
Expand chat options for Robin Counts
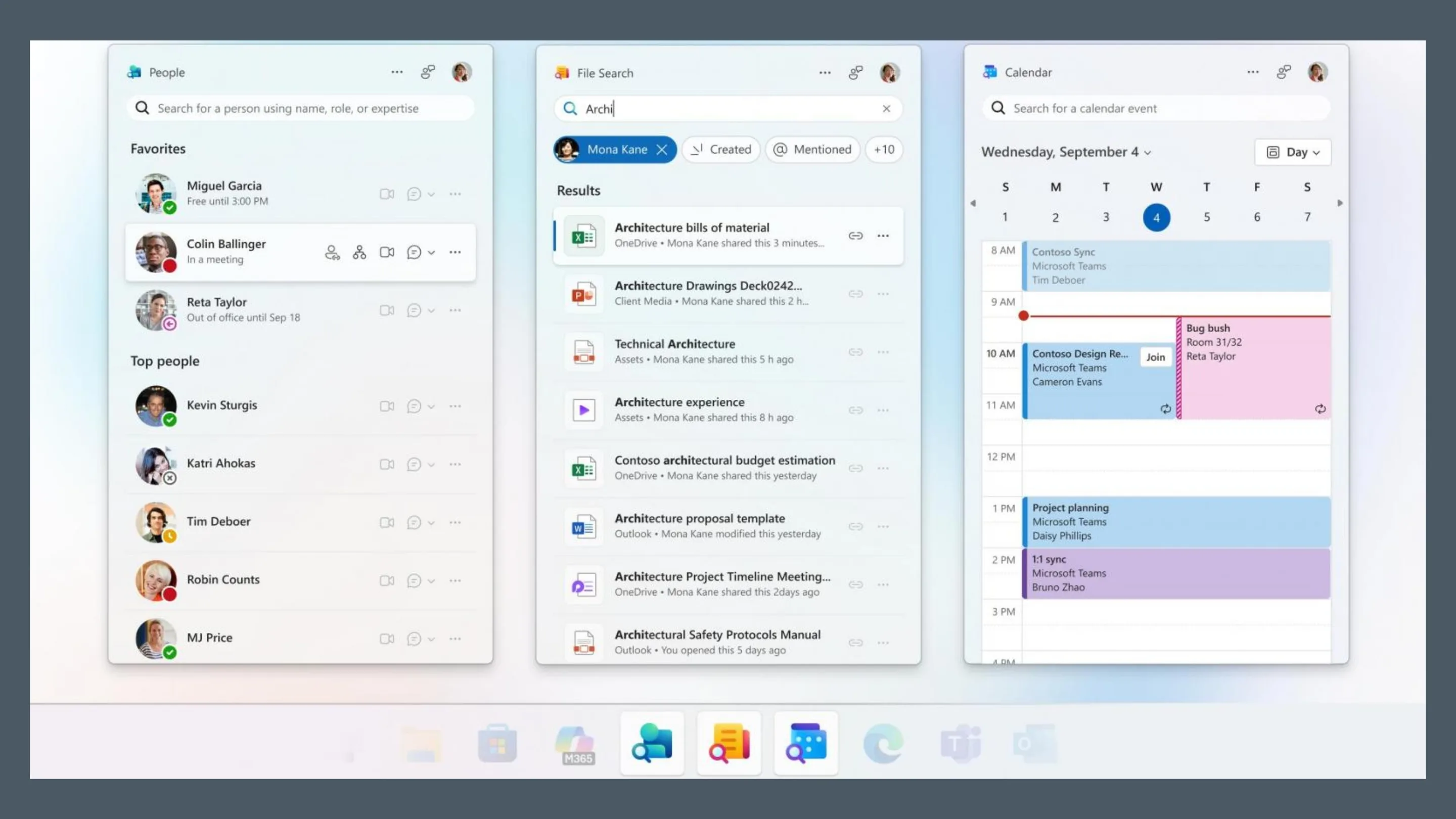431,581
